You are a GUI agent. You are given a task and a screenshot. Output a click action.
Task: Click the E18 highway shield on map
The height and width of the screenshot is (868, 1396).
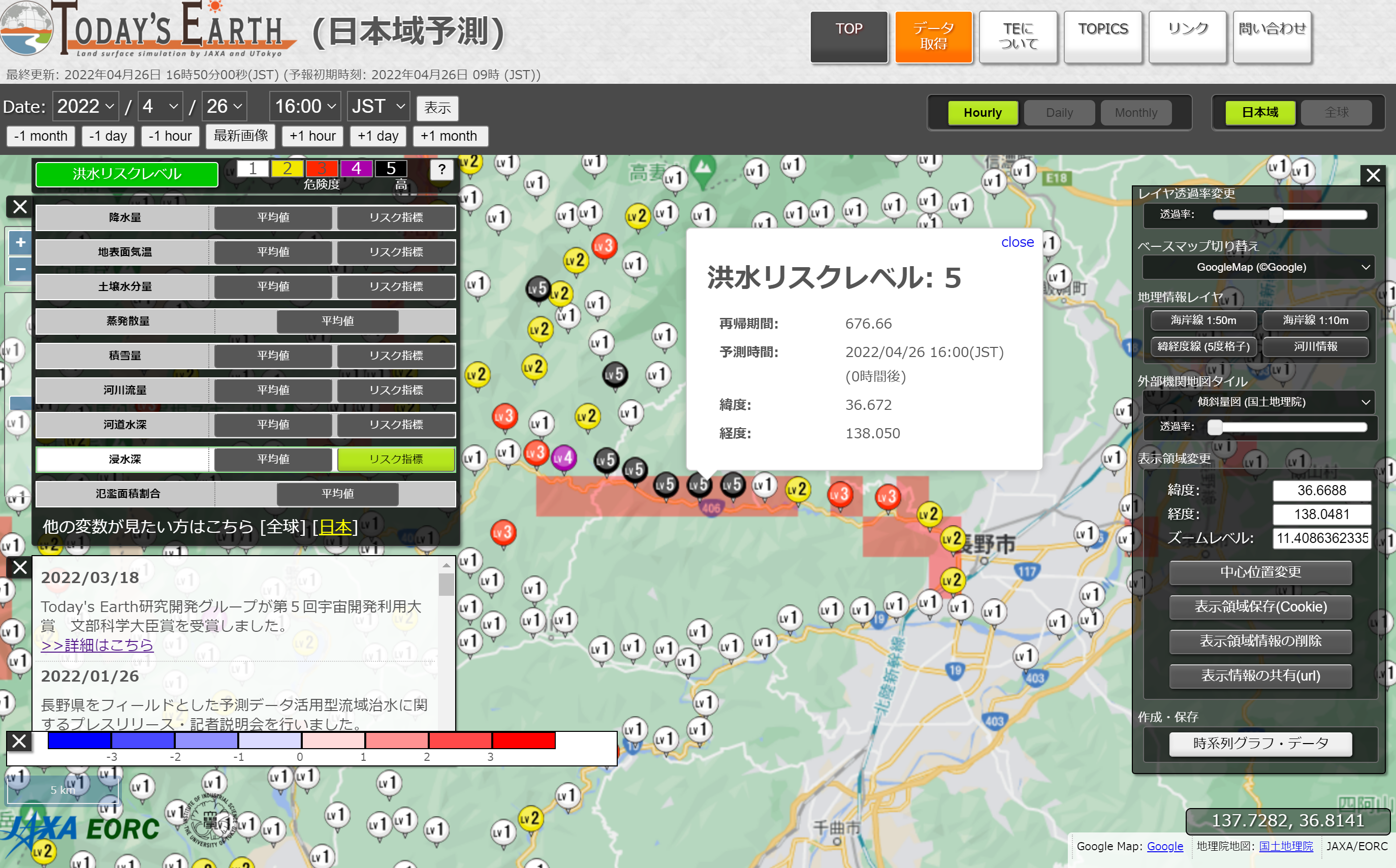click(1056, 178)
